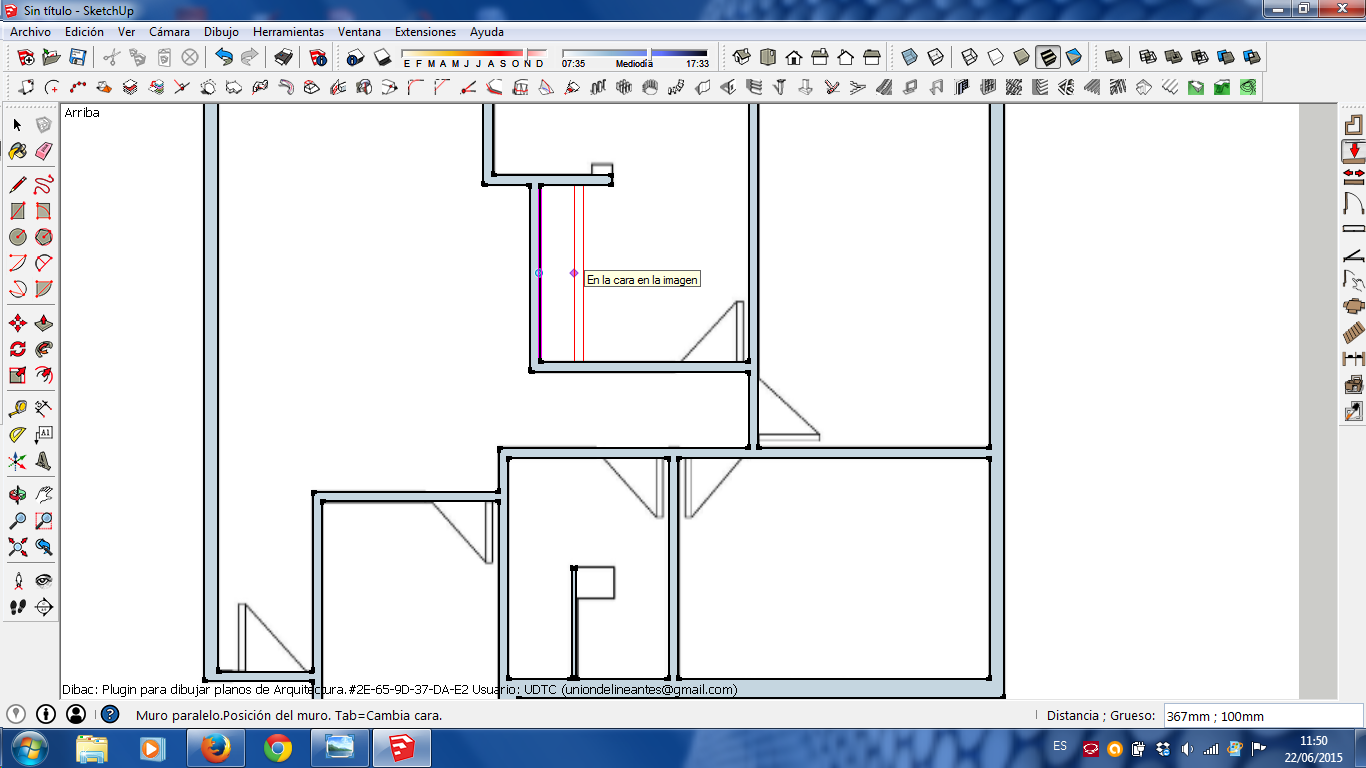1366x768 pixels.
Task: Toggle Back Edges style
Action: click(x=935, y=57)
